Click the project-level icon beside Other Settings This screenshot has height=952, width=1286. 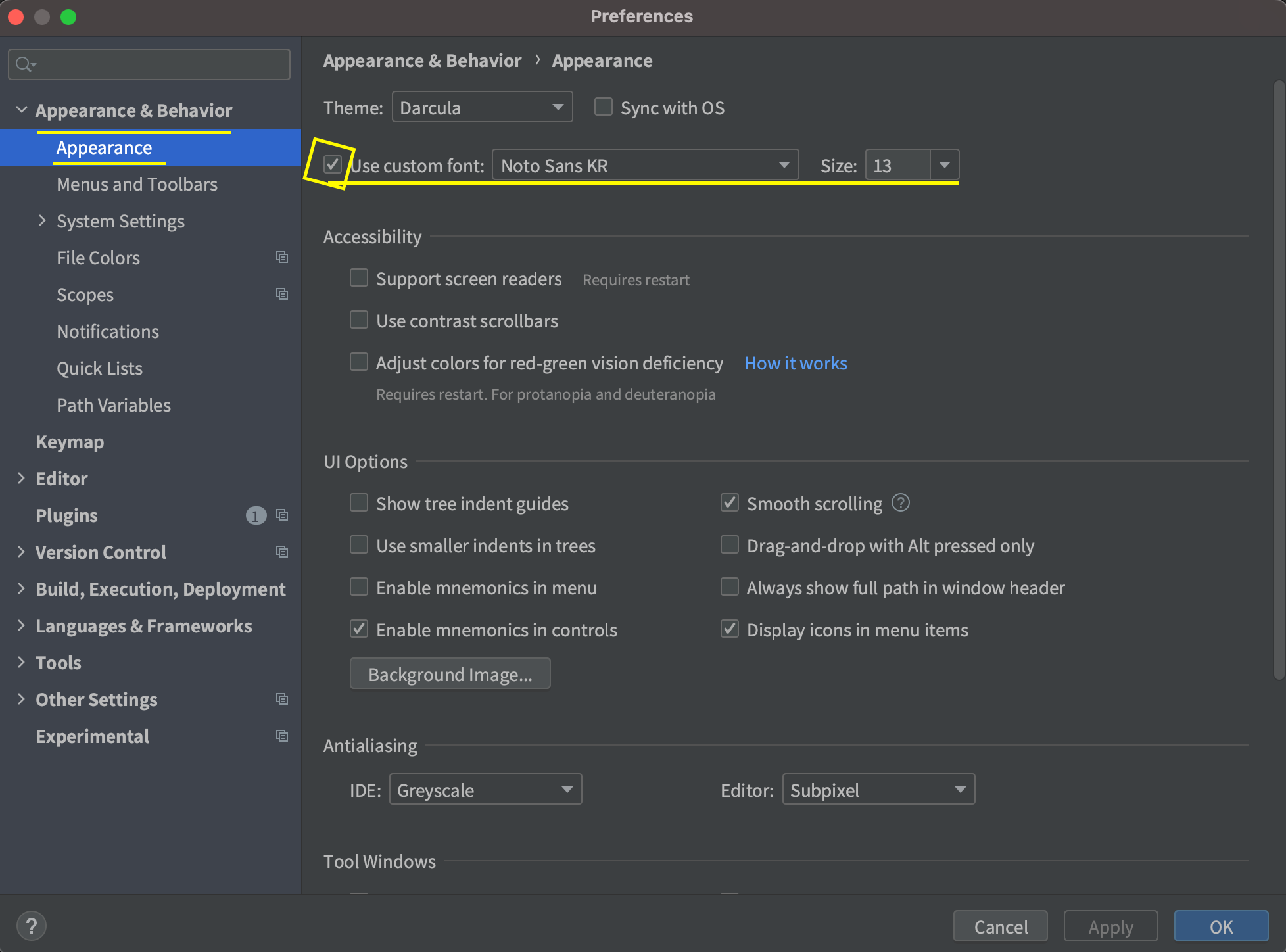[282, 699]
